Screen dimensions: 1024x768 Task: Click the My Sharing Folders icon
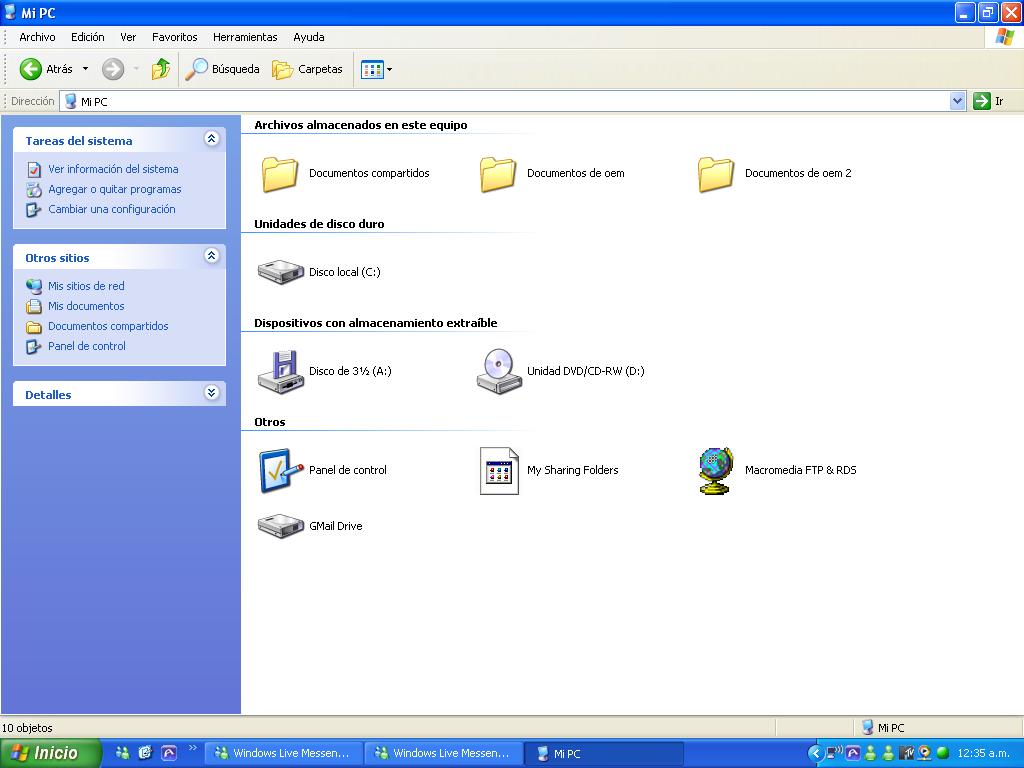click(x=499, y=470)
